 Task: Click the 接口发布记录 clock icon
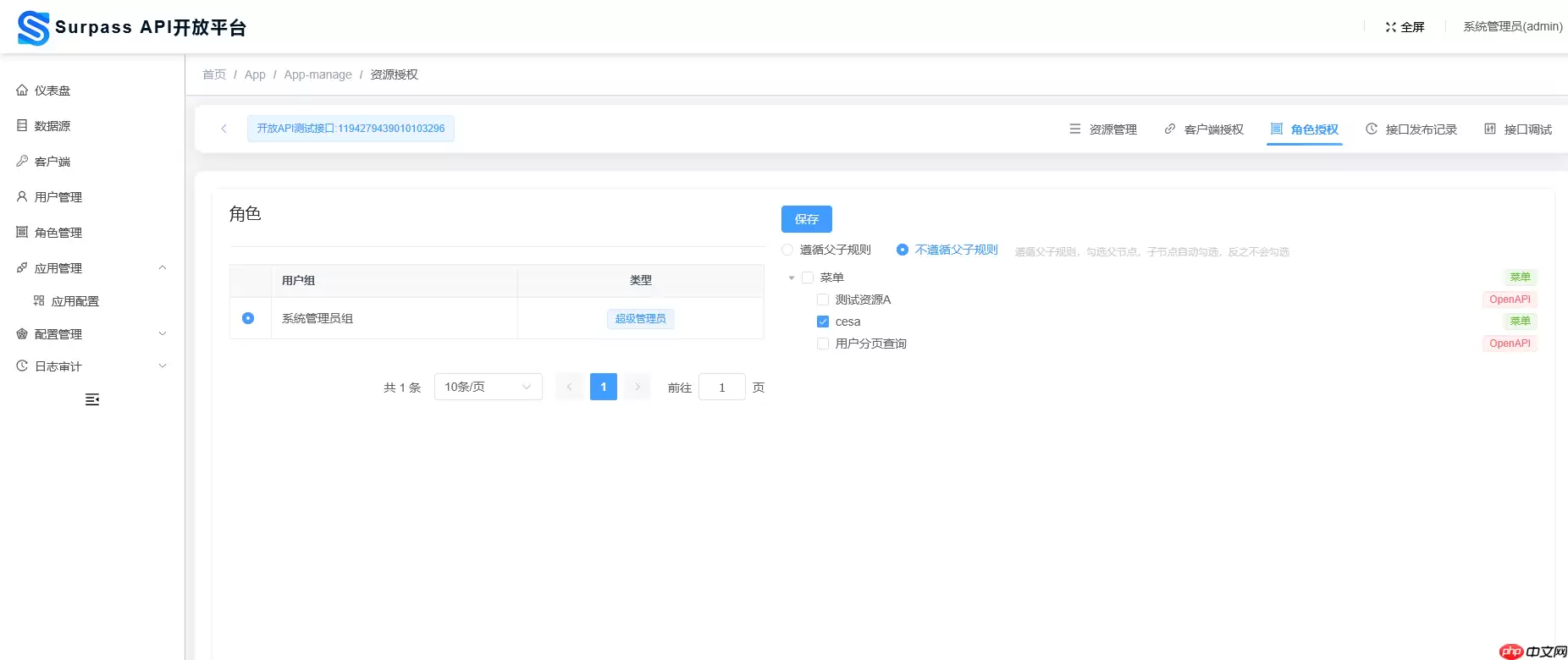pyautogui.click(x=1372, y=129)
